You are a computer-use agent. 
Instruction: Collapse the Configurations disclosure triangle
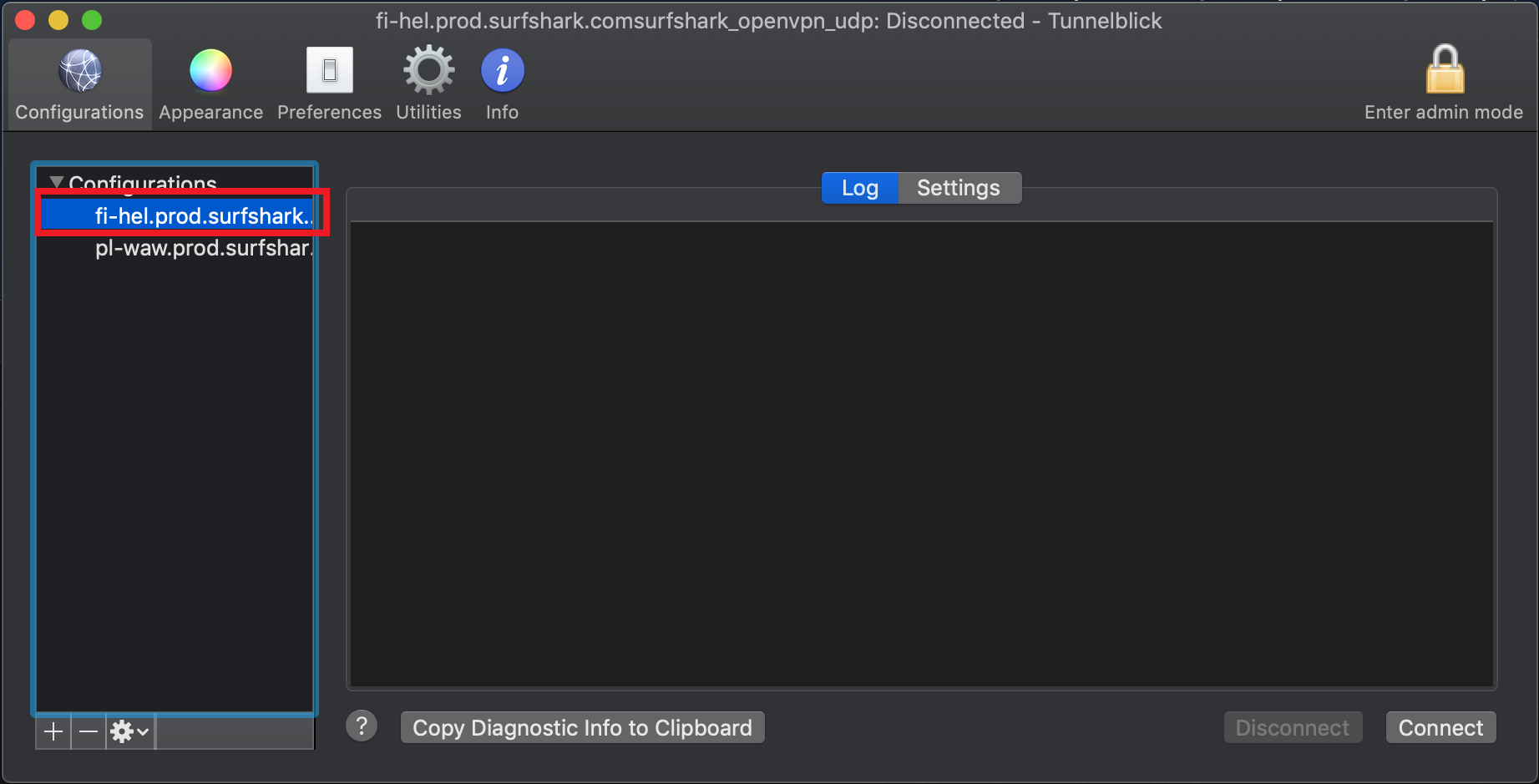56,182
